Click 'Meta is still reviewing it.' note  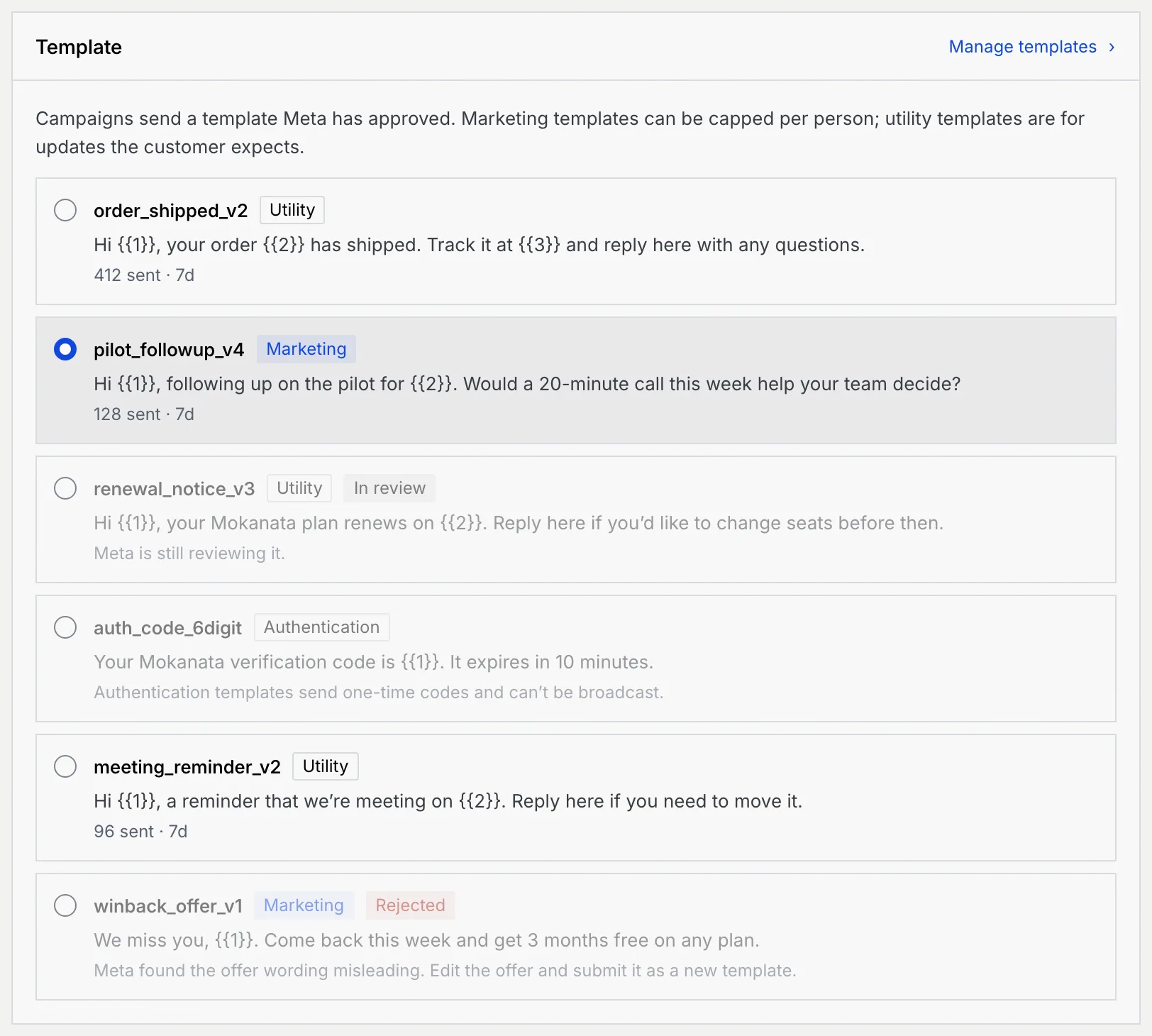click(189, 553)
